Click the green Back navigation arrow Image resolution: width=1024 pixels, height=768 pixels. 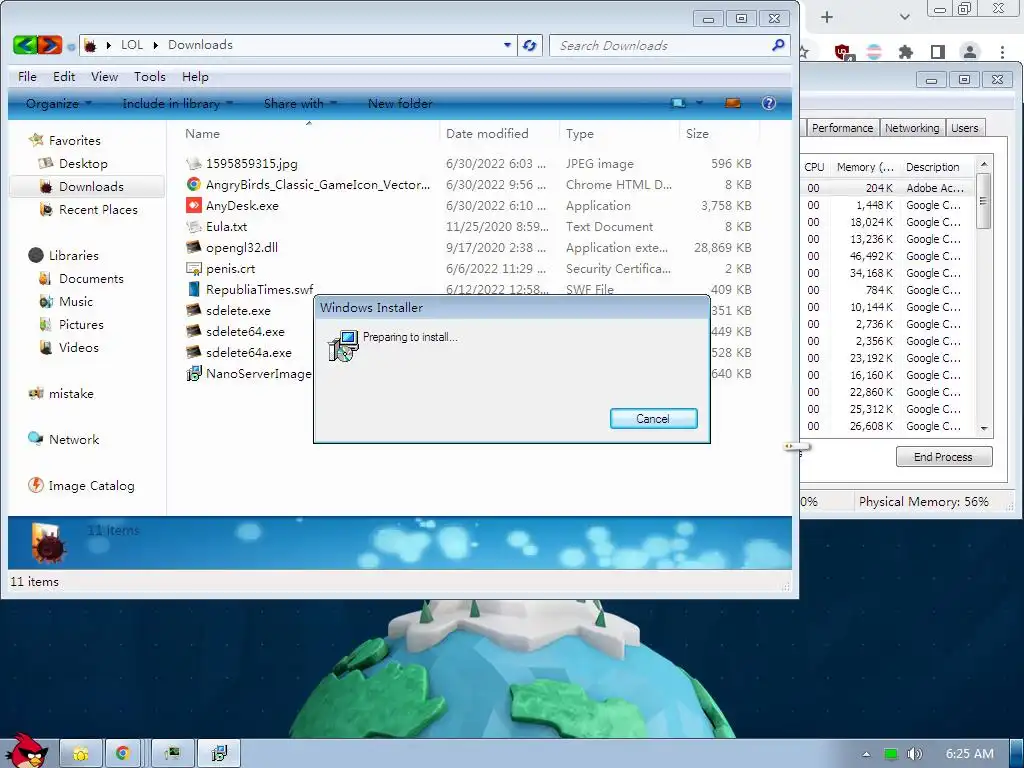(x=25, y=45)
